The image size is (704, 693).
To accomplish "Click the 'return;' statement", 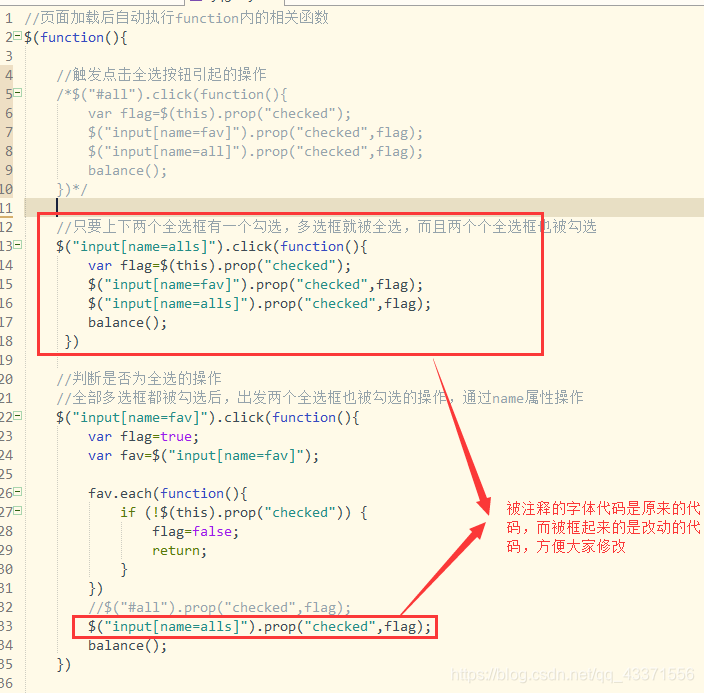I will pyautogui.click(x=180, y=551).
